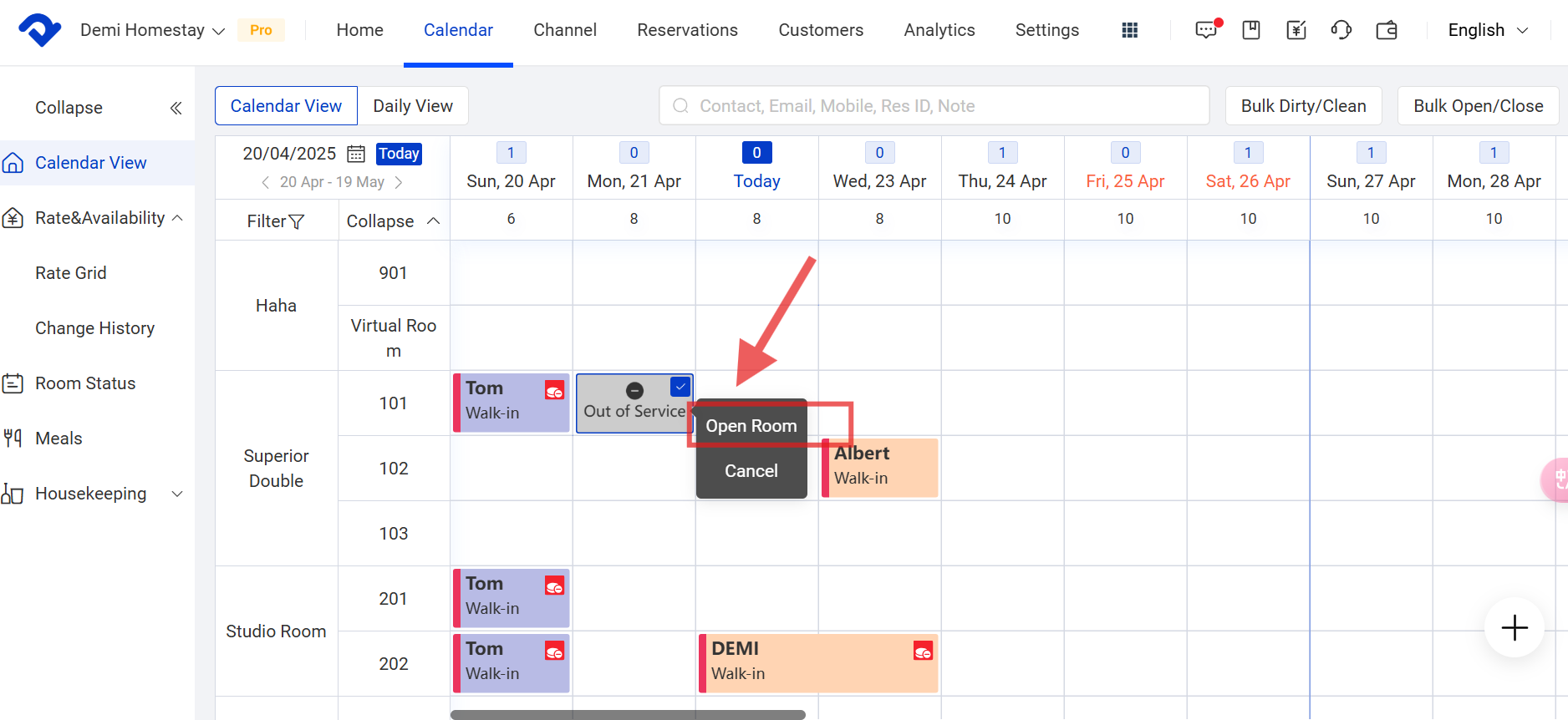
Task: Click the calendar date picker icon
Action: 356,154
